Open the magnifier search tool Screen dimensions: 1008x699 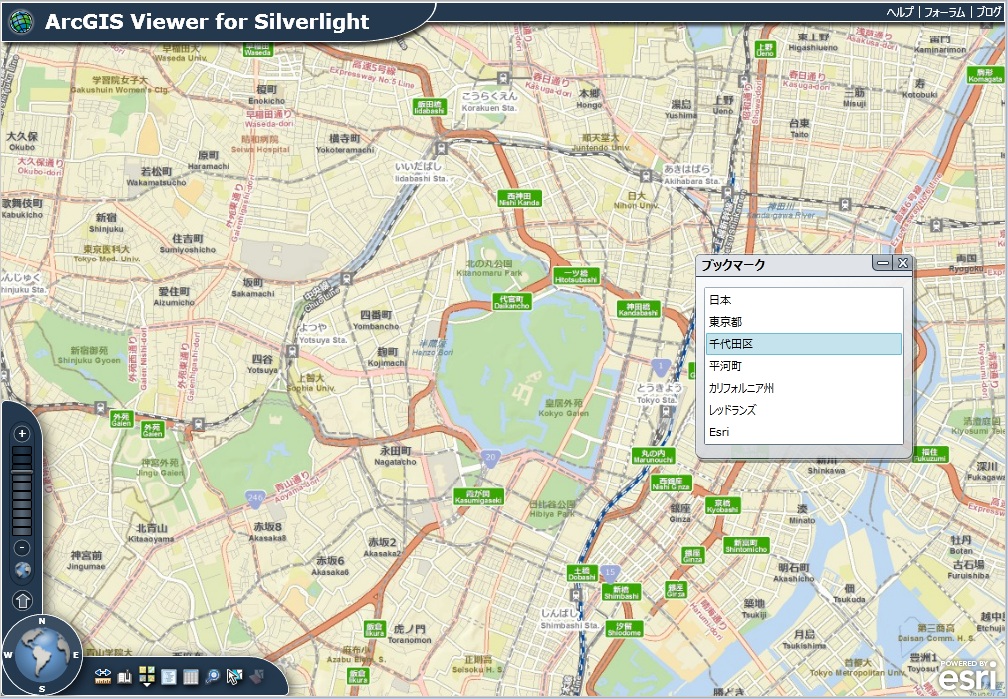click(213, 676)
